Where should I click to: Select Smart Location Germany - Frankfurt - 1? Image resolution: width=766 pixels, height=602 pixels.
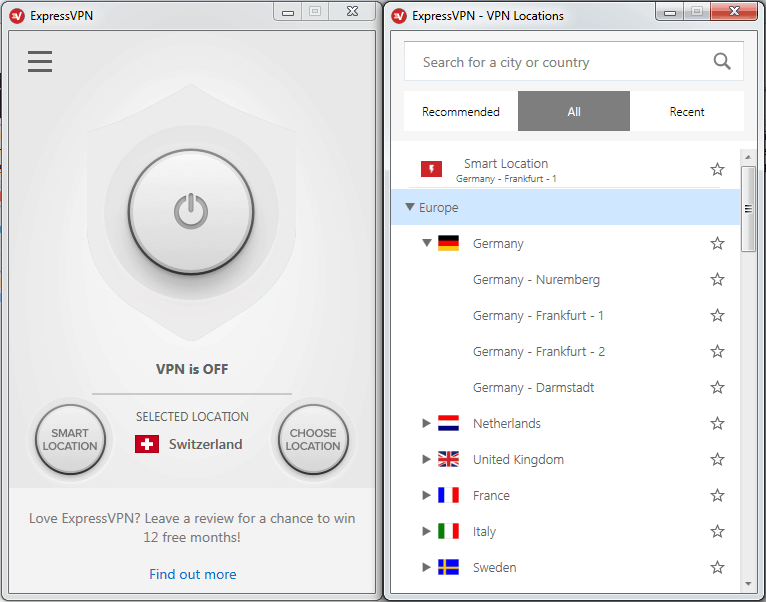click(x=566, y=170)
